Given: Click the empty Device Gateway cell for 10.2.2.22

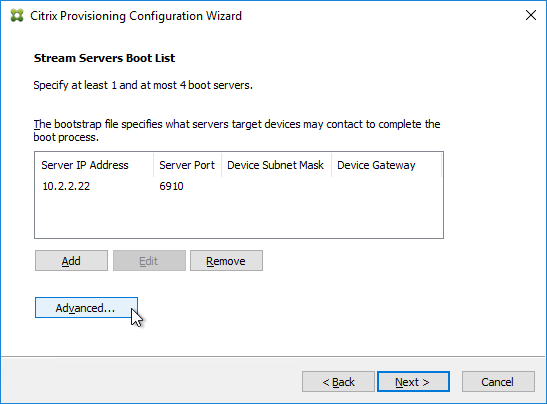Looking at the screenshot, I should pyautogui.click(x=386, y=186).
